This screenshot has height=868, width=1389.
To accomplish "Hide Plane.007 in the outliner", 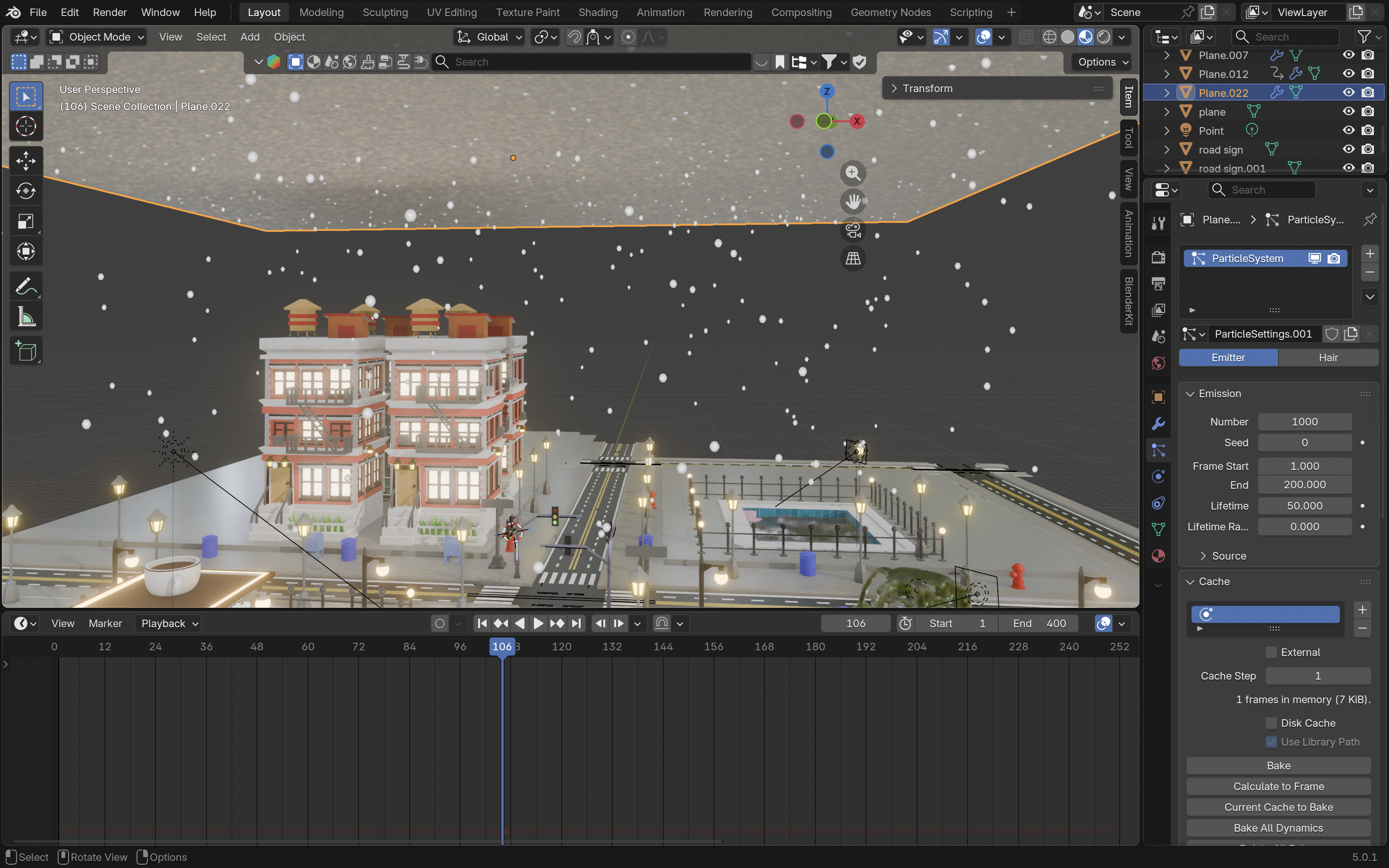I will [1348, 55].
